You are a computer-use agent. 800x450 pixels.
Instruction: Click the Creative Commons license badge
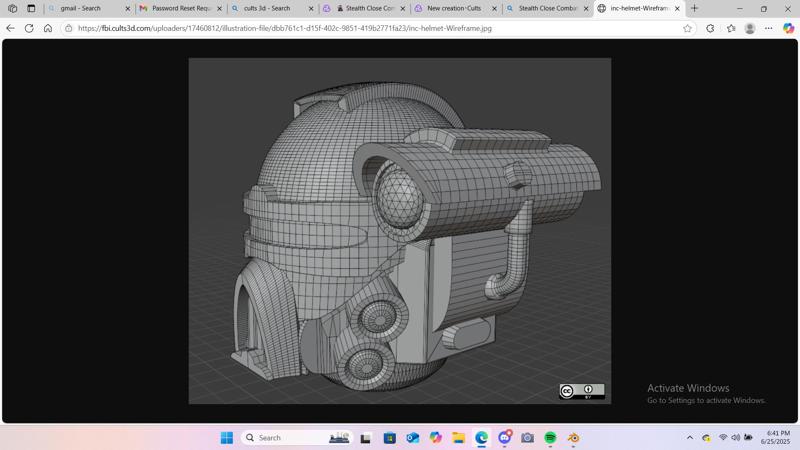tap(581, 391)
